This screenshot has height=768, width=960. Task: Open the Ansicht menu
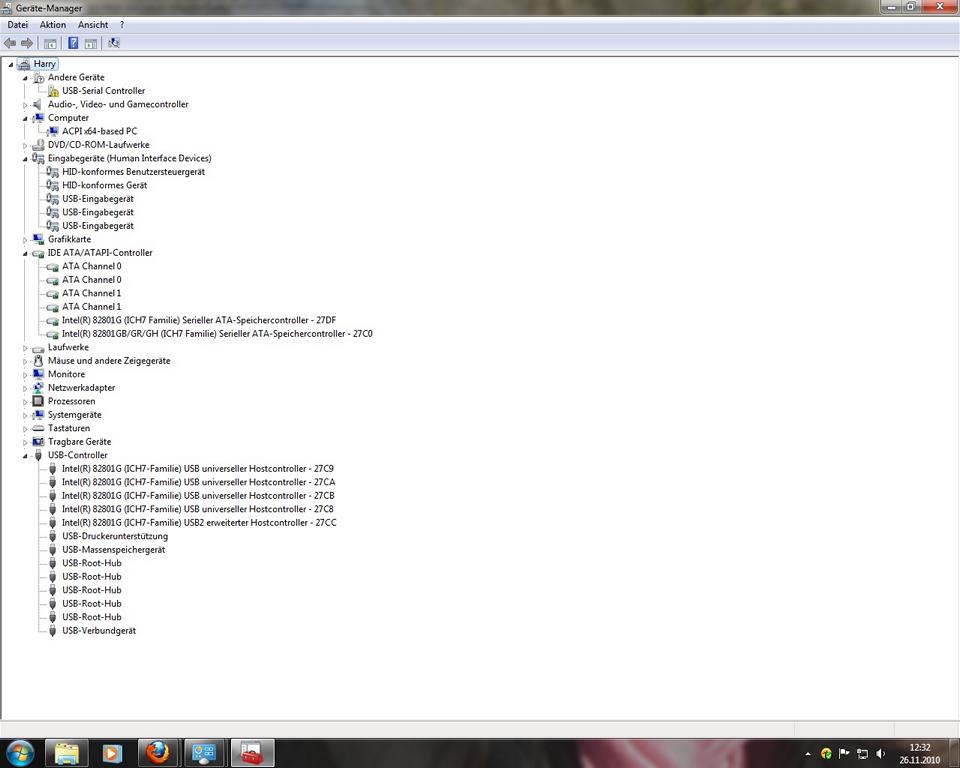click(x=93, y=24)
